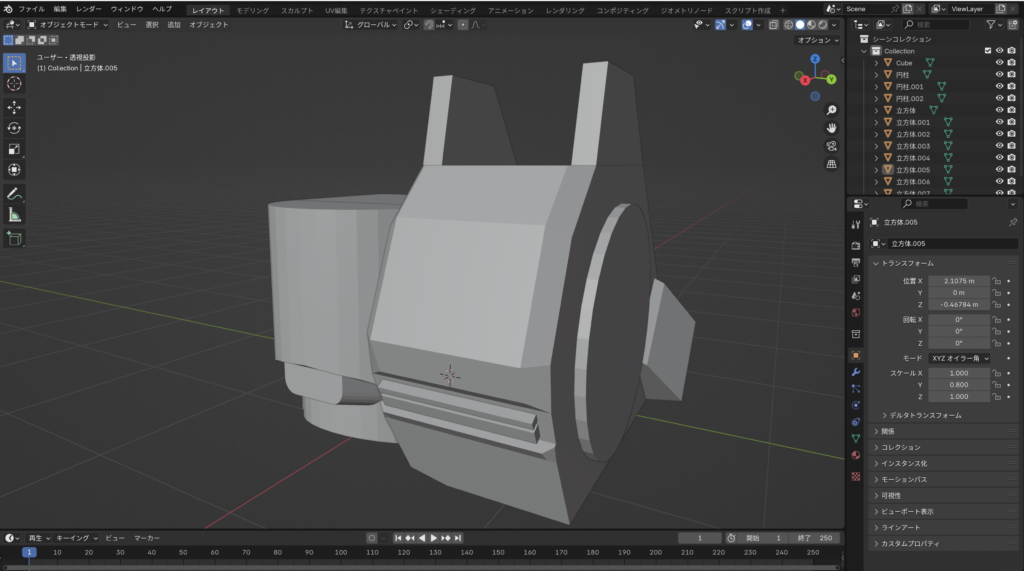Choose the Add Cube tool
Screen dimensions: 1024x571
(15, 238)
